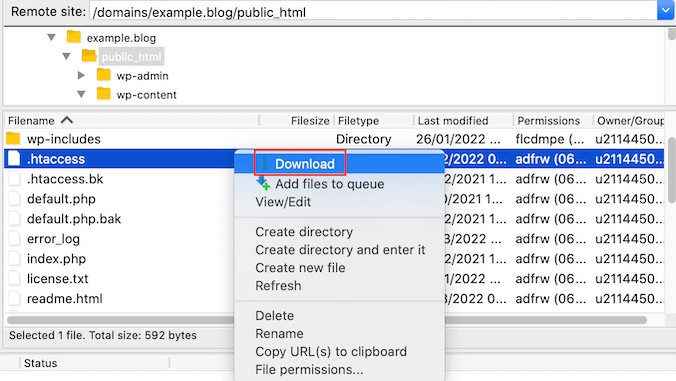
Task: Sort by the Filetype column header
Action: tap(358, 121)
